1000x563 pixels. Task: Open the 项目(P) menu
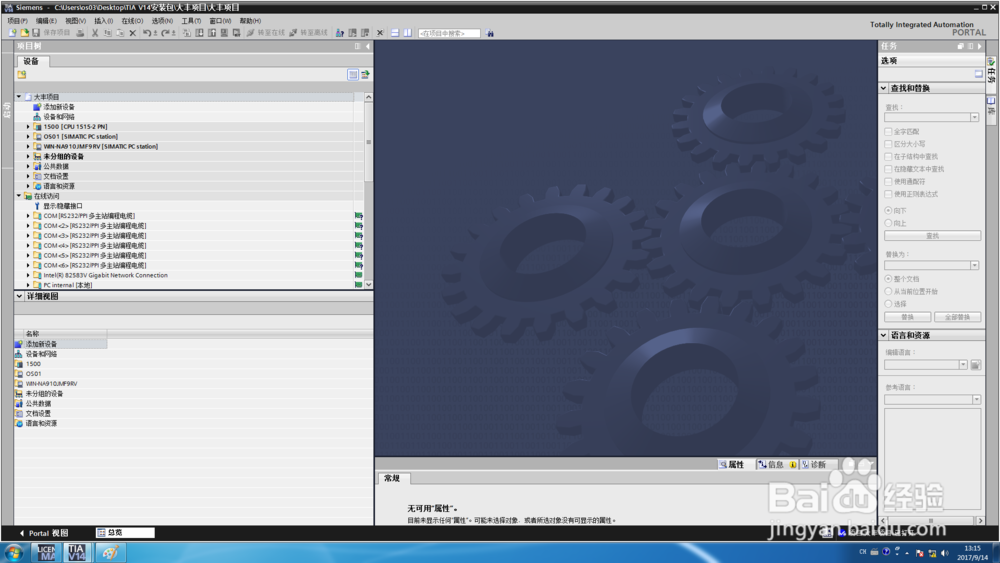tap(17, 21)
